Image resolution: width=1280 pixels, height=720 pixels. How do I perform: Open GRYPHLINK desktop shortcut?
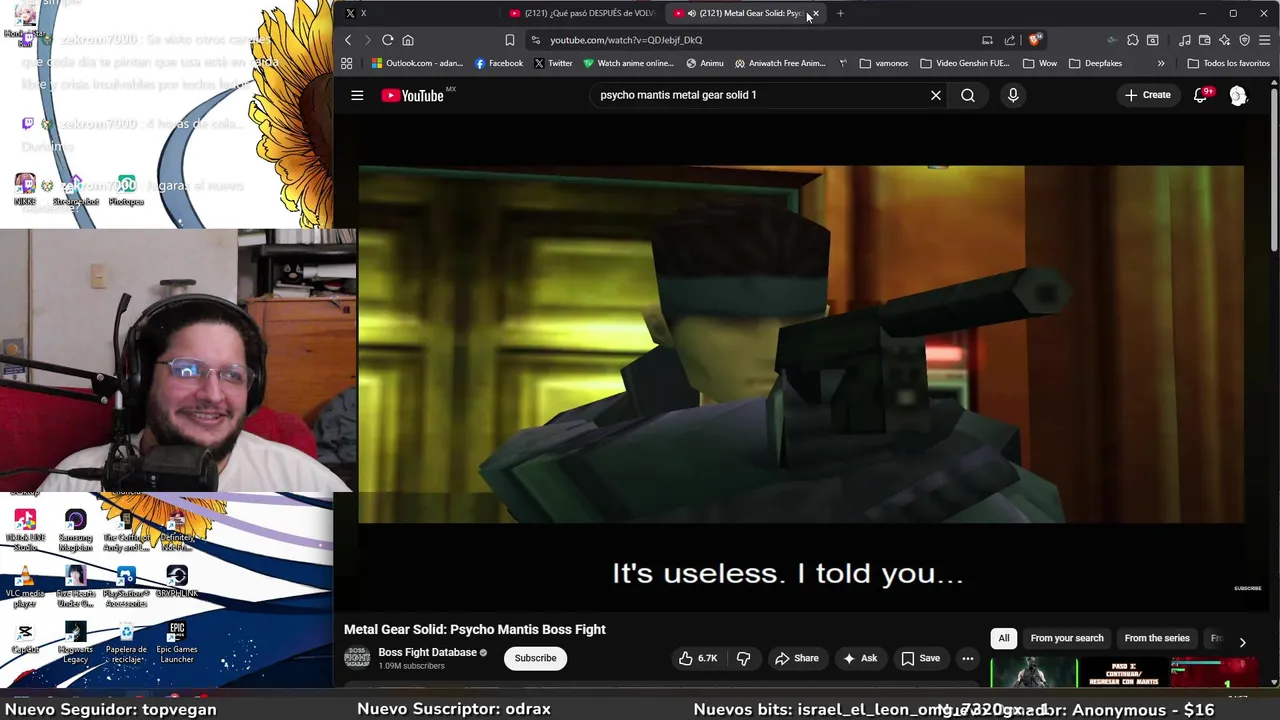click(x=177, y=582)
